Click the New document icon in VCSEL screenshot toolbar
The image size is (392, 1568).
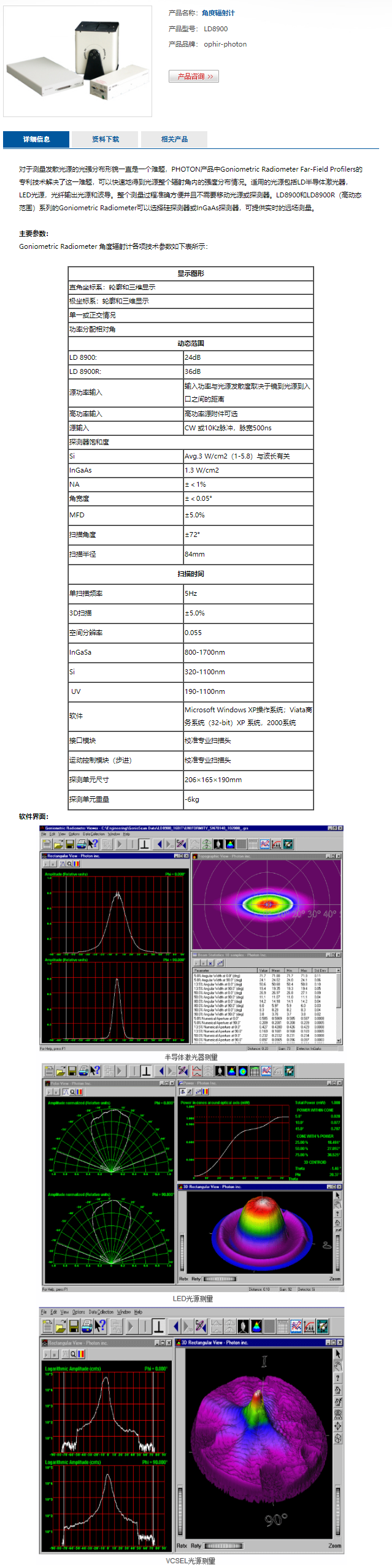click(47, 1327)
